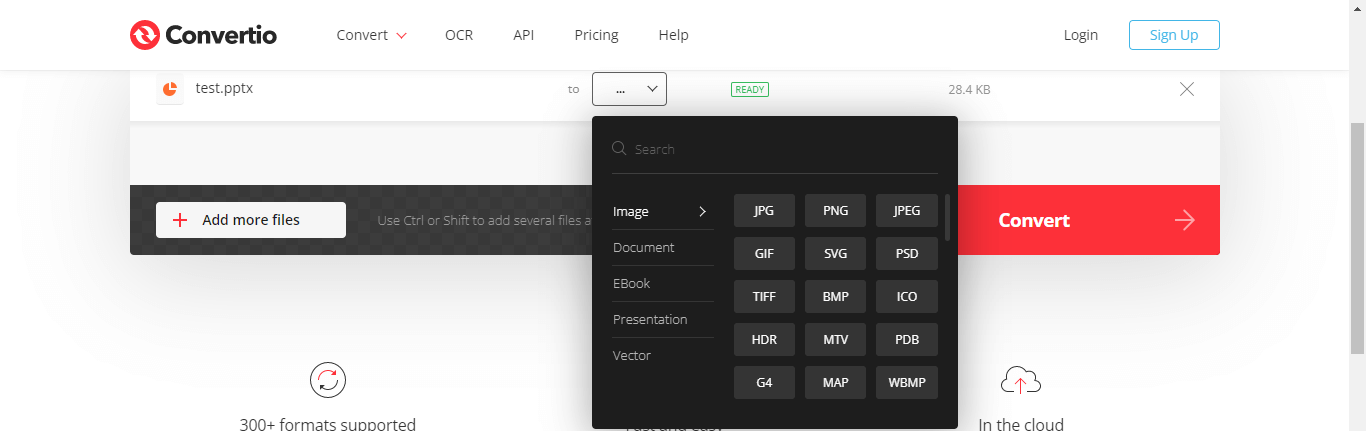Choose MAP as output format
The width and height of the screenshot is (1366, 431).
[x=836, y=383]
